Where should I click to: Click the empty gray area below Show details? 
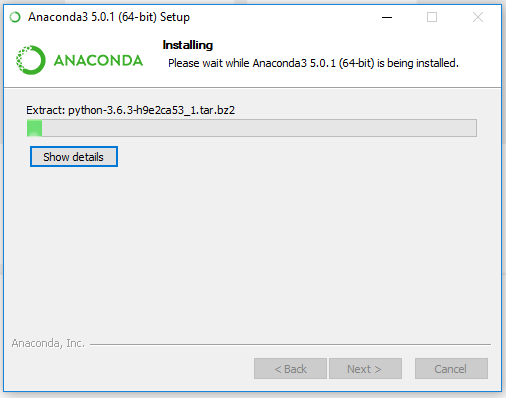pos(253,250)
